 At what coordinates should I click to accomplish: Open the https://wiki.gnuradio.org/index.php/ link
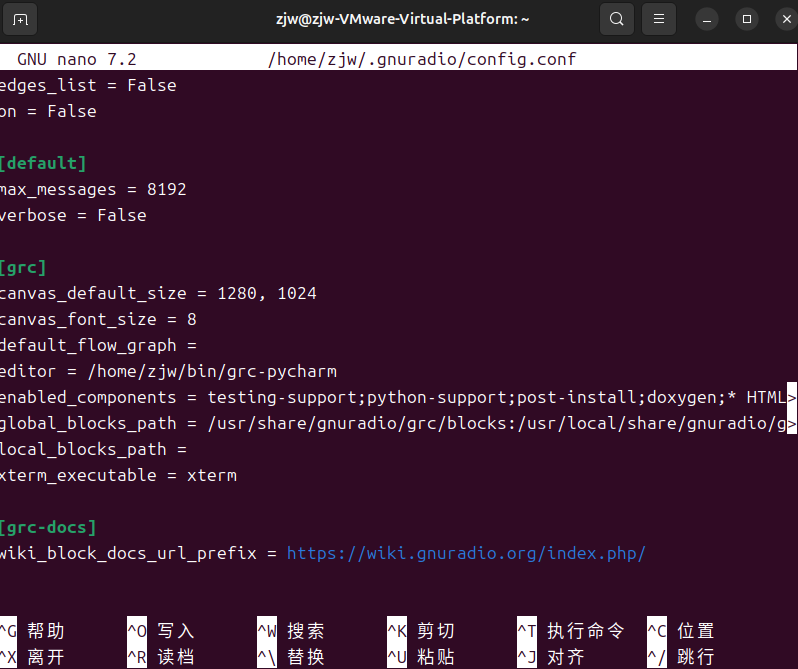click(466, 554)
